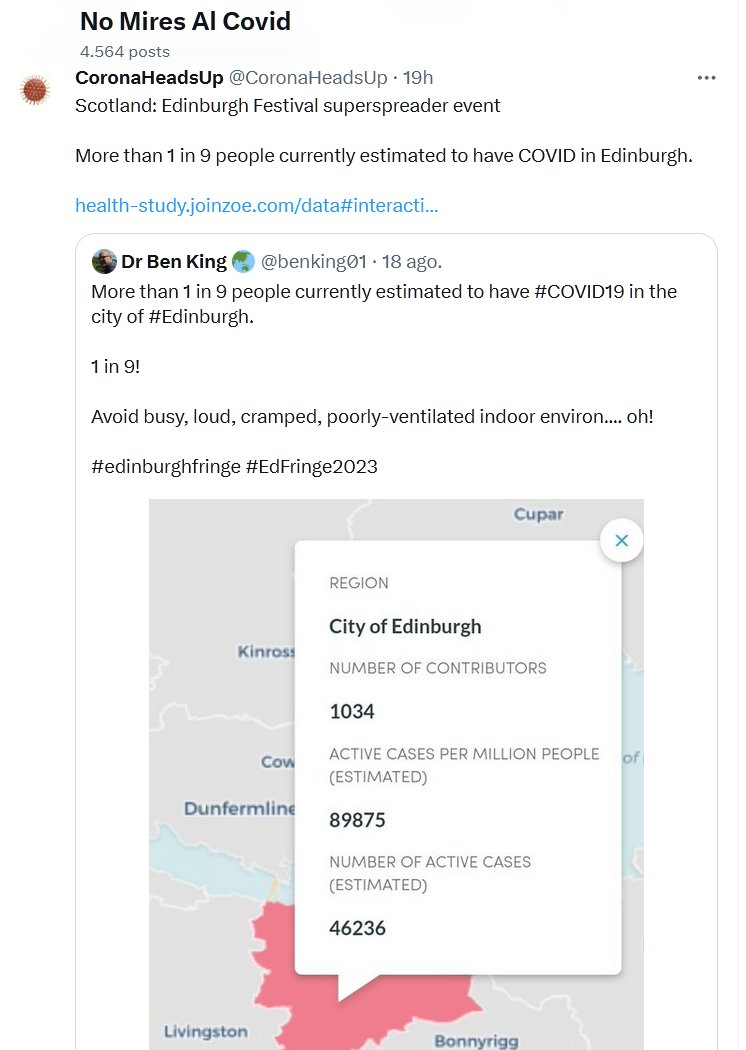The height and width of the screenshot is (1050, 746).
Task: Open the CoronaHeadsUp display name profile
Action: (x=149, y=78)
